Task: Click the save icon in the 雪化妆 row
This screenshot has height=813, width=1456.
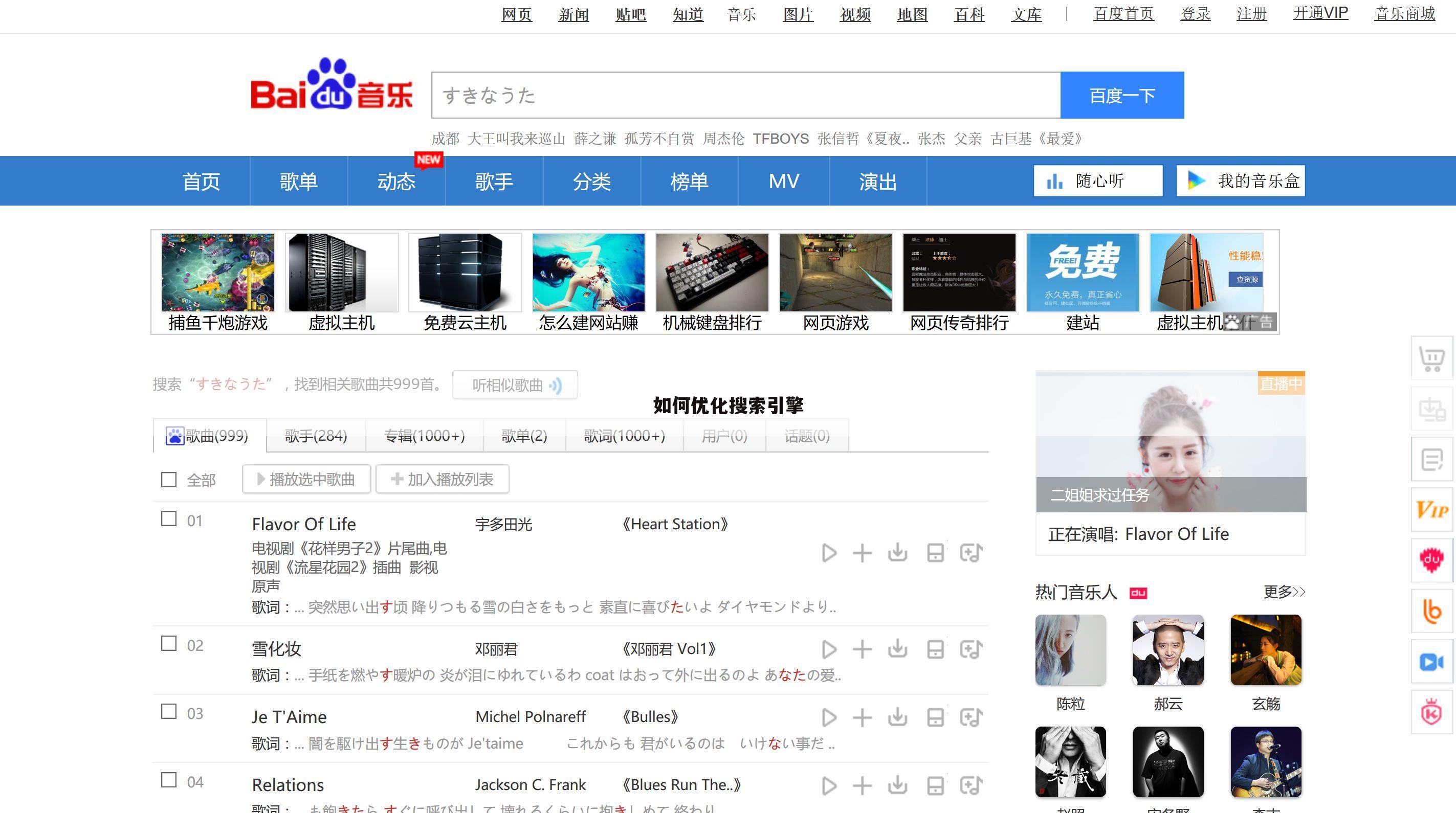Action: coord(935,649)
